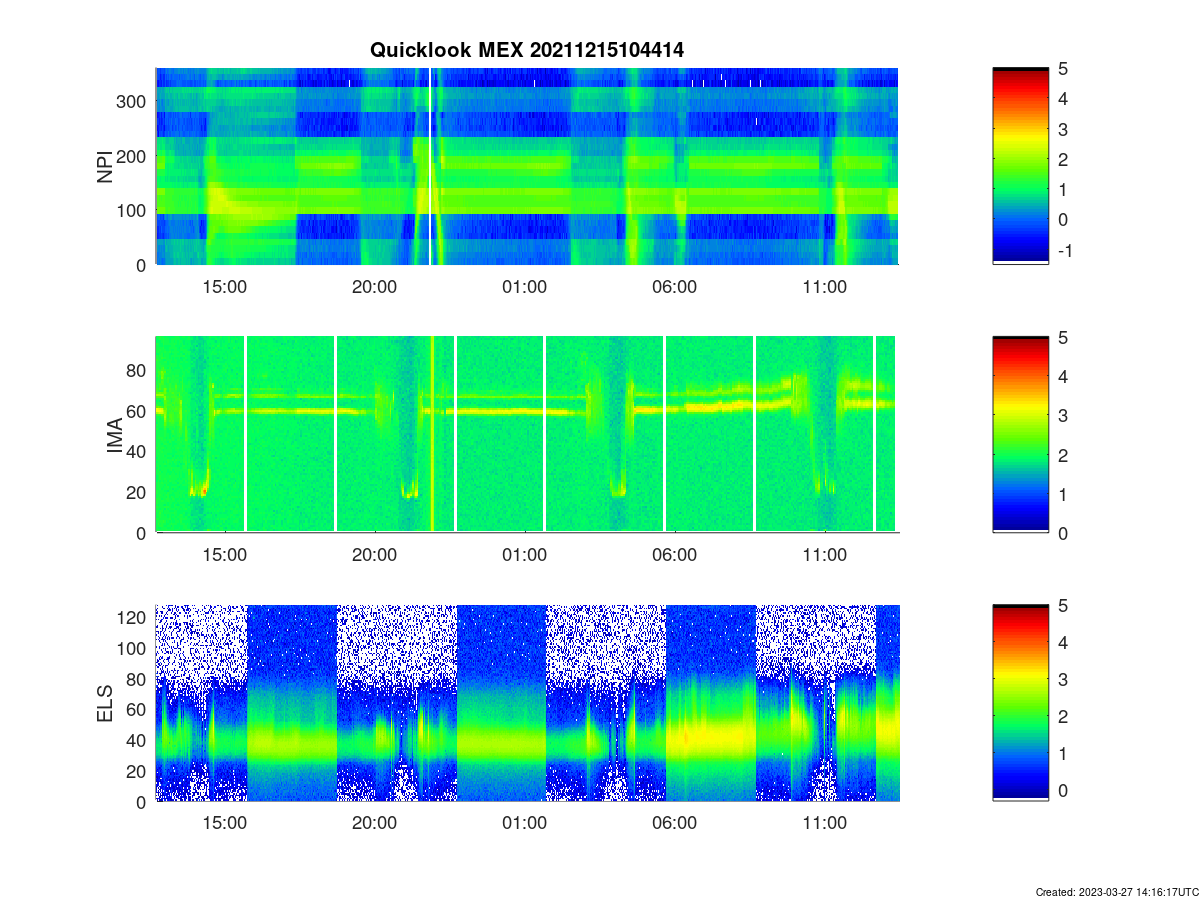Screen dimensions: 1200x900
Task: Click the '01:00' time label under IMA plot
Action: coord(525,554)
